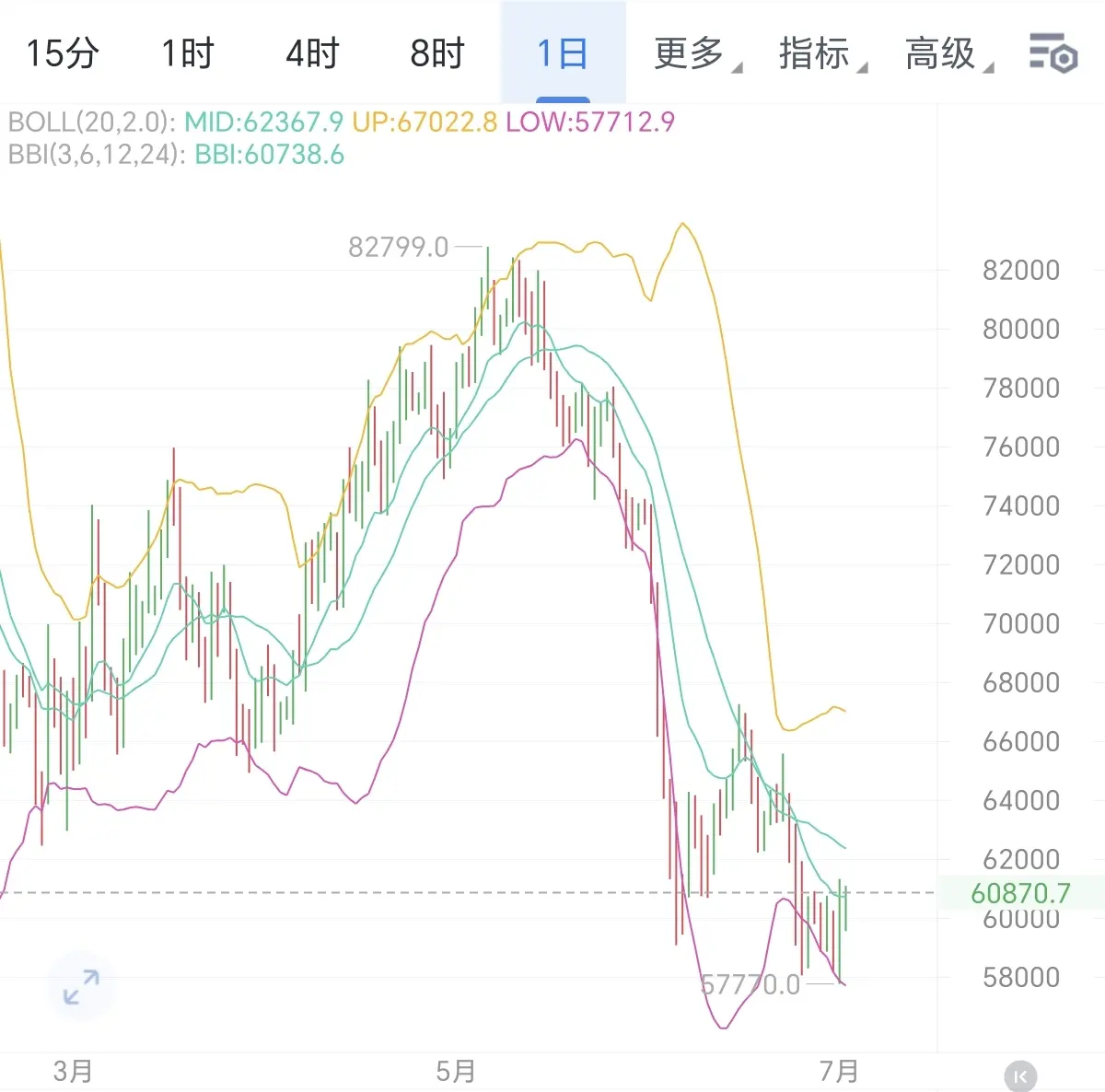Click the 5月 date axis label
Viewport: 1105px width, 1092px height.
(x=456, y=1071)
